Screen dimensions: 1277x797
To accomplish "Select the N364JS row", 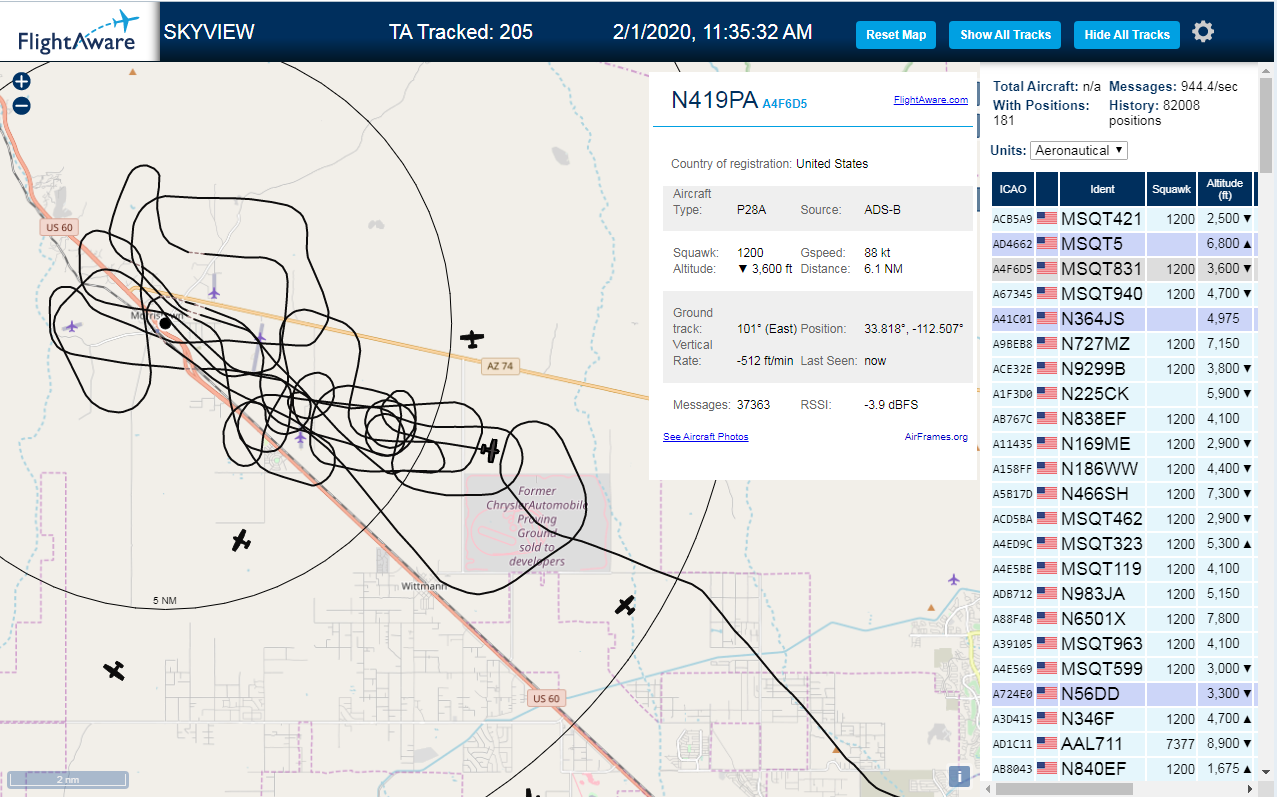I will (x=1124, y=318).
